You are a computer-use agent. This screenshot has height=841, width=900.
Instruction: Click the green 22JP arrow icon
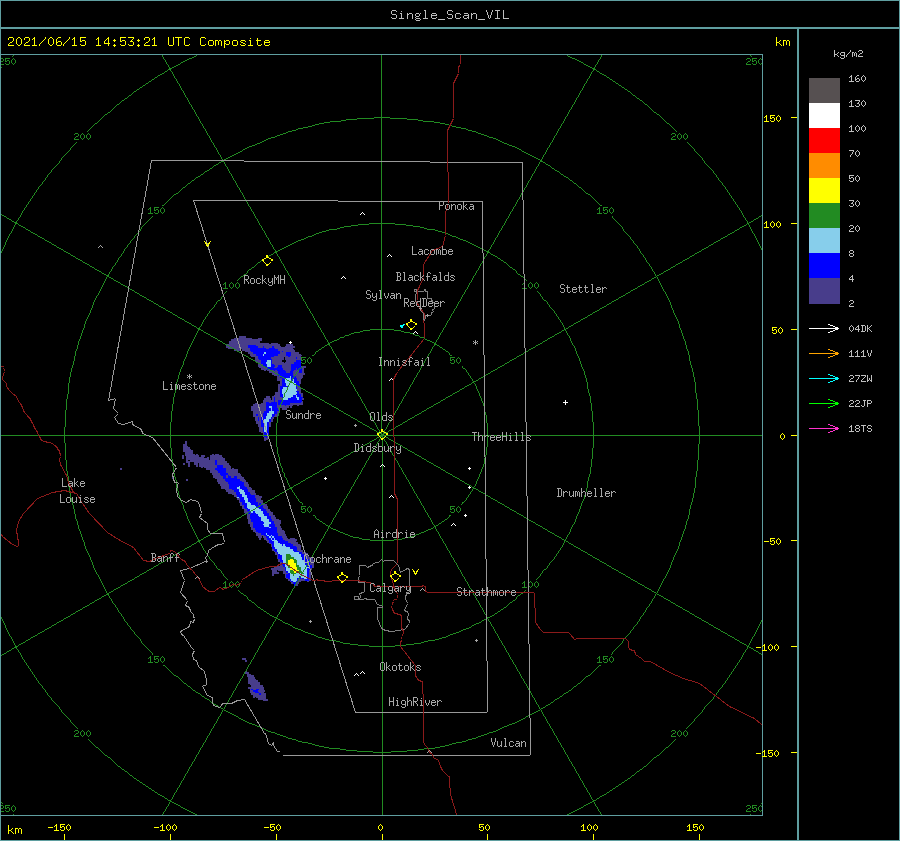(824, 404)
